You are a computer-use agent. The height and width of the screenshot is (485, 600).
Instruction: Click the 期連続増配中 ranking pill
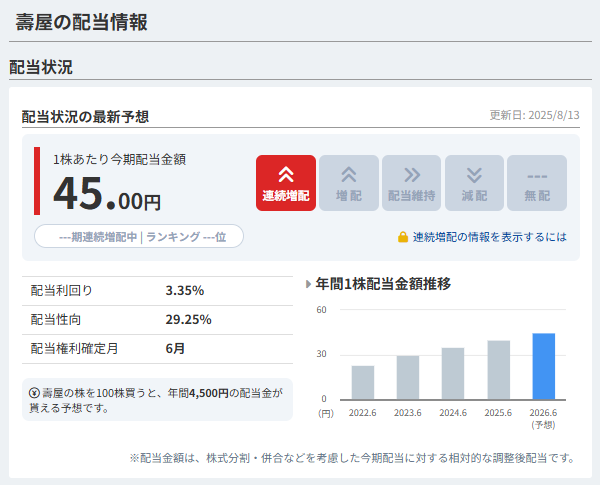[x=139, y=236]
